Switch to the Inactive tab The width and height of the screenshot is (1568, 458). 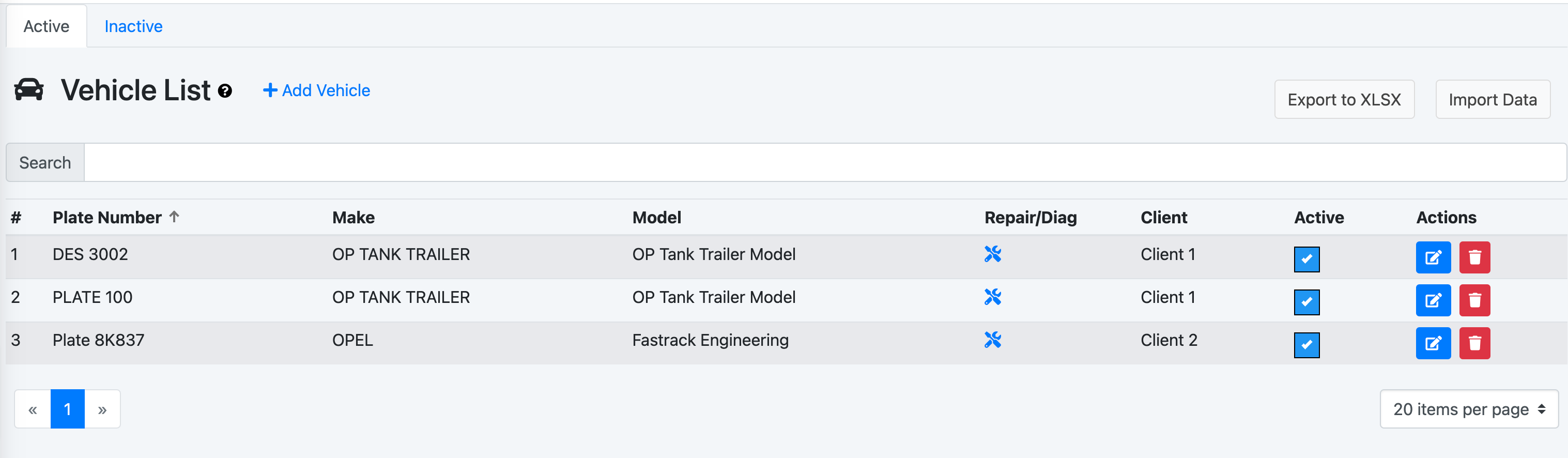tap(133, 26)
